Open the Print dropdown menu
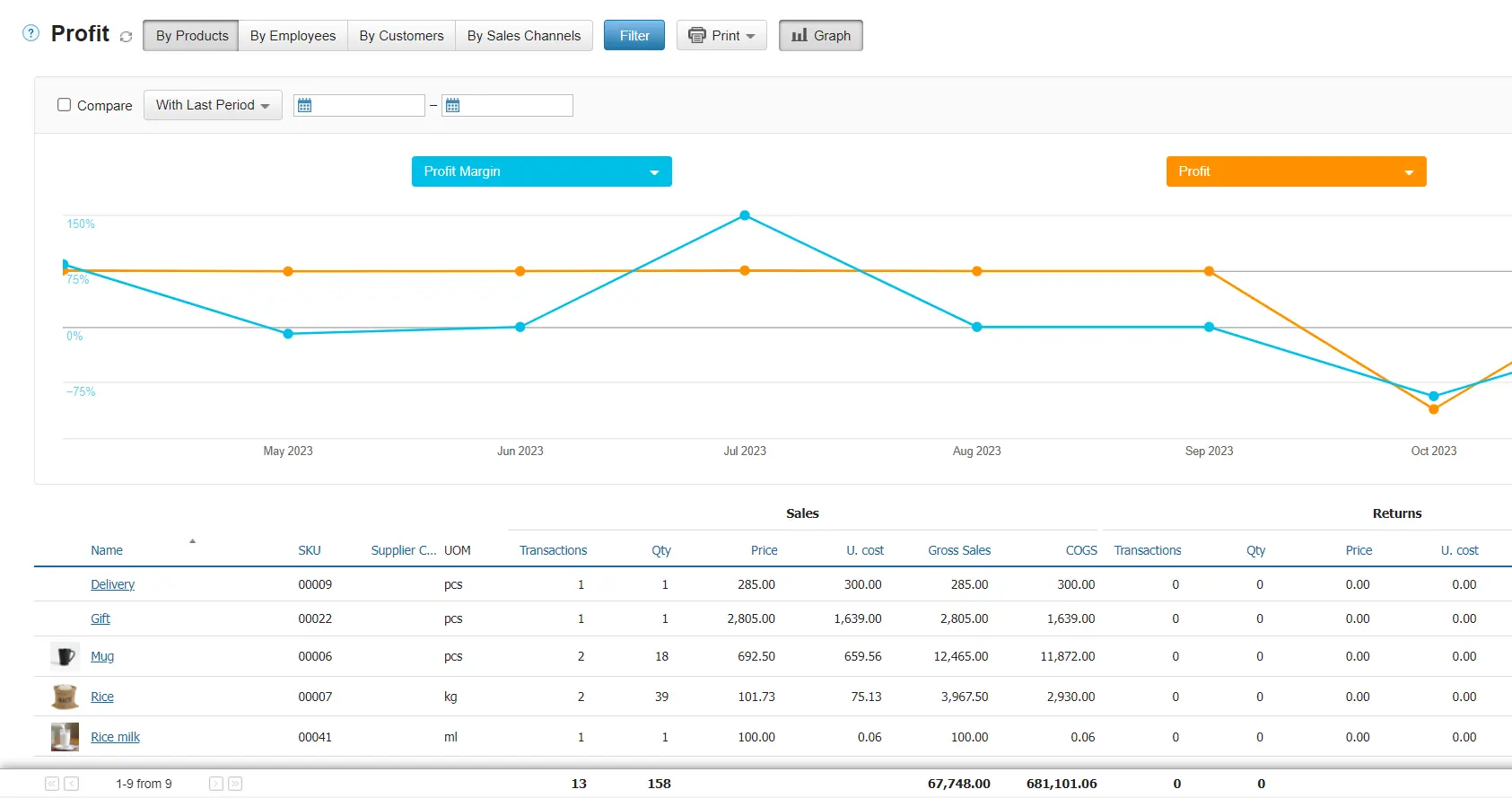 click(721, 36)
